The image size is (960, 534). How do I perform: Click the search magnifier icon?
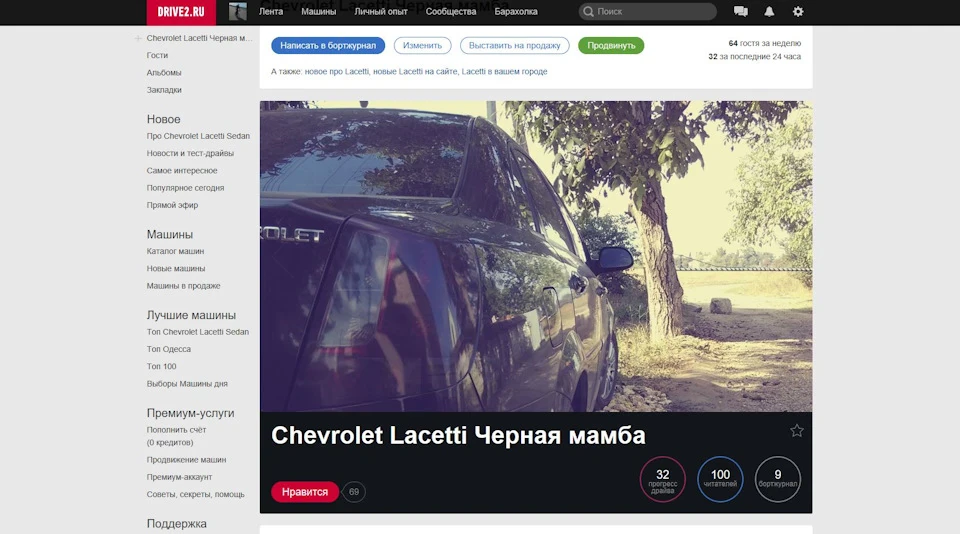click(x=588, y=11)
